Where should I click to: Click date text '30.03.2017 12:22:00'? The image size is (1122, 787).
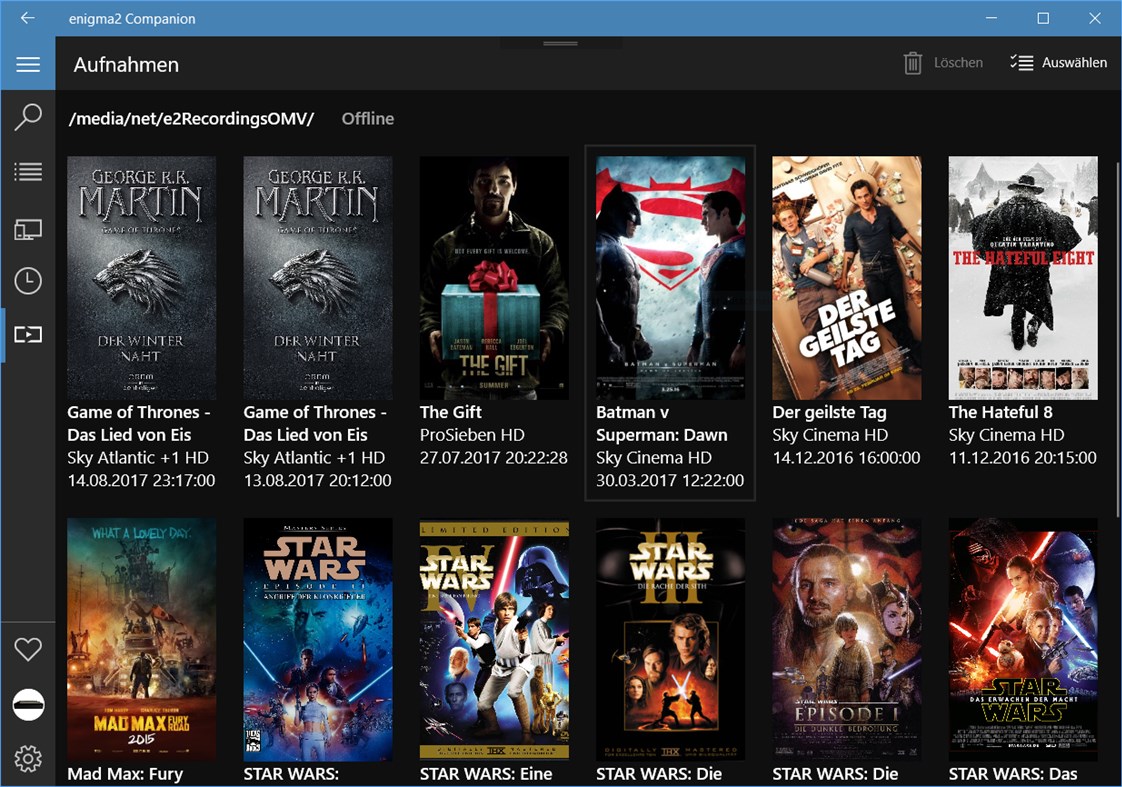[x=670, y=481]
